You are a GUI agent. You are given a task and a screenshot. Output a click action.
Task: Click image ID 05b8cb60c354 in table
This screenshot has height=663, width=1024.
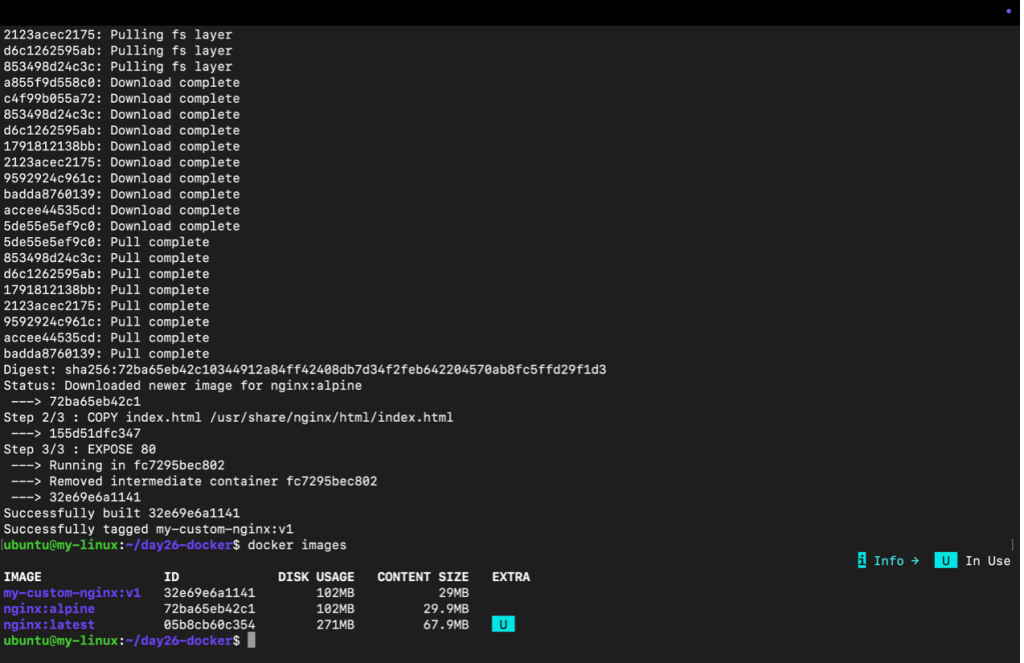coord(210,625)
